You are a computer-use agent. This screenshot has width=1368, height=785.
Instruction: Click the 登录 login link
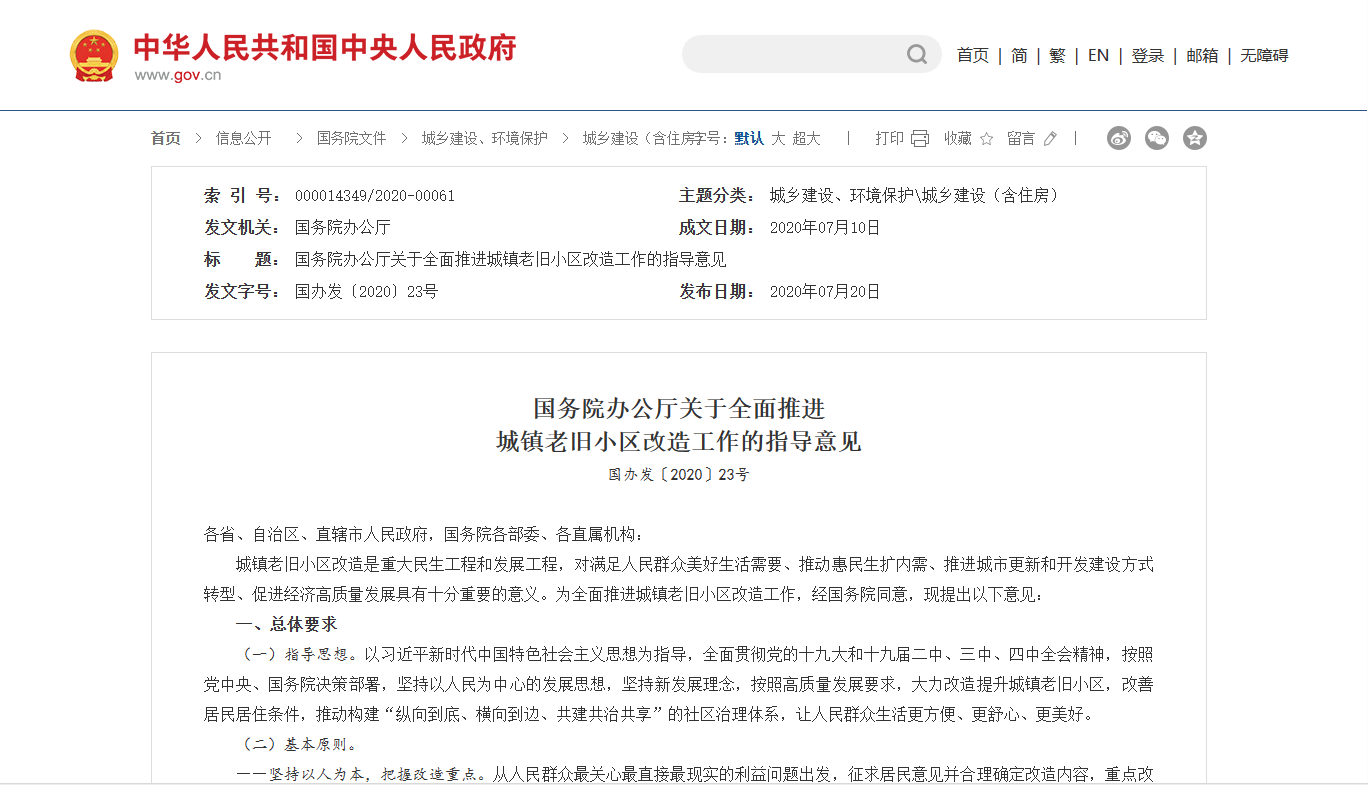tap(1148, 56)
